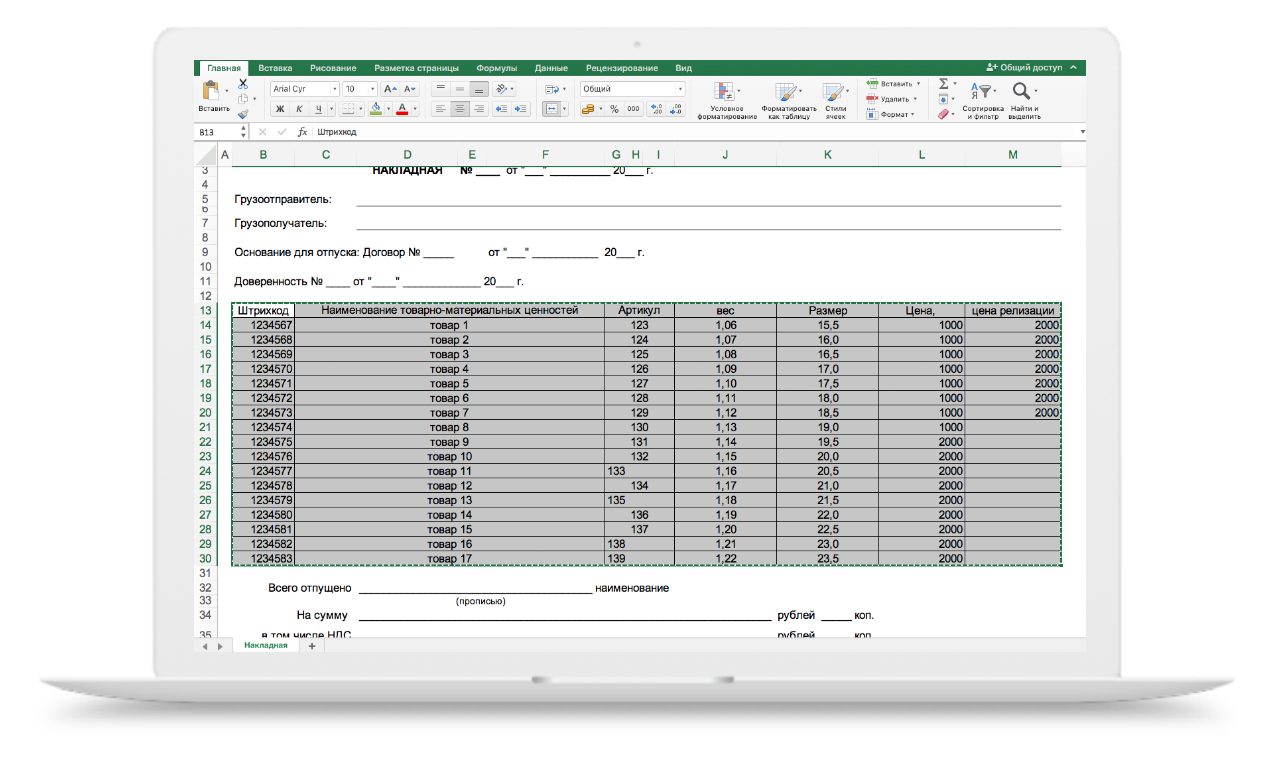Select row header 20

point(206,413)
